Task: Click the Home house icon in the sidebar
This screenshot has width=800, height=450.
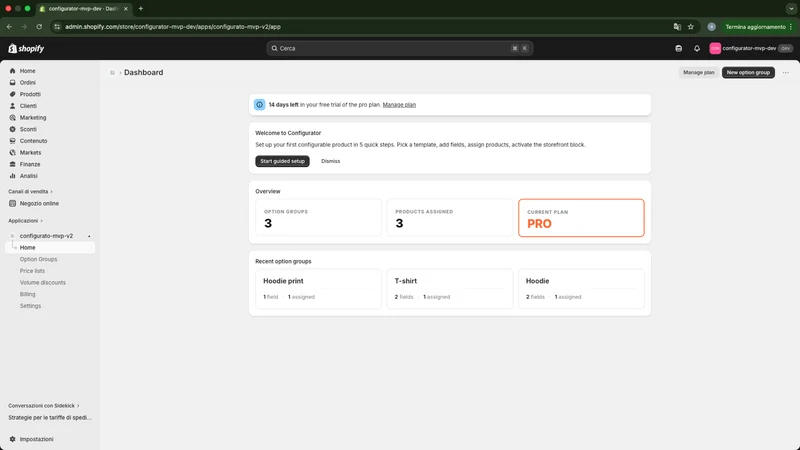Action: coord(13,71)
